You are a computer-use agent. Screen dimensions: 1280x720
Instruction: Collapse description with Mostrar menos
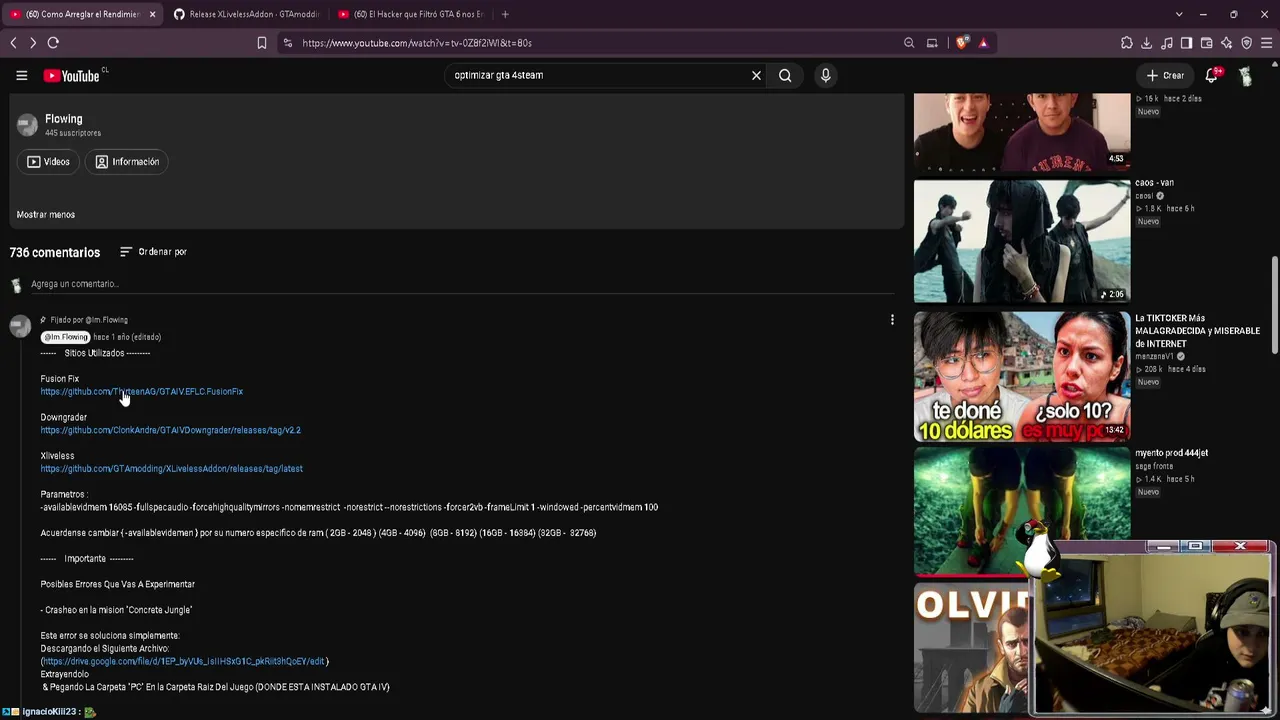46,215
